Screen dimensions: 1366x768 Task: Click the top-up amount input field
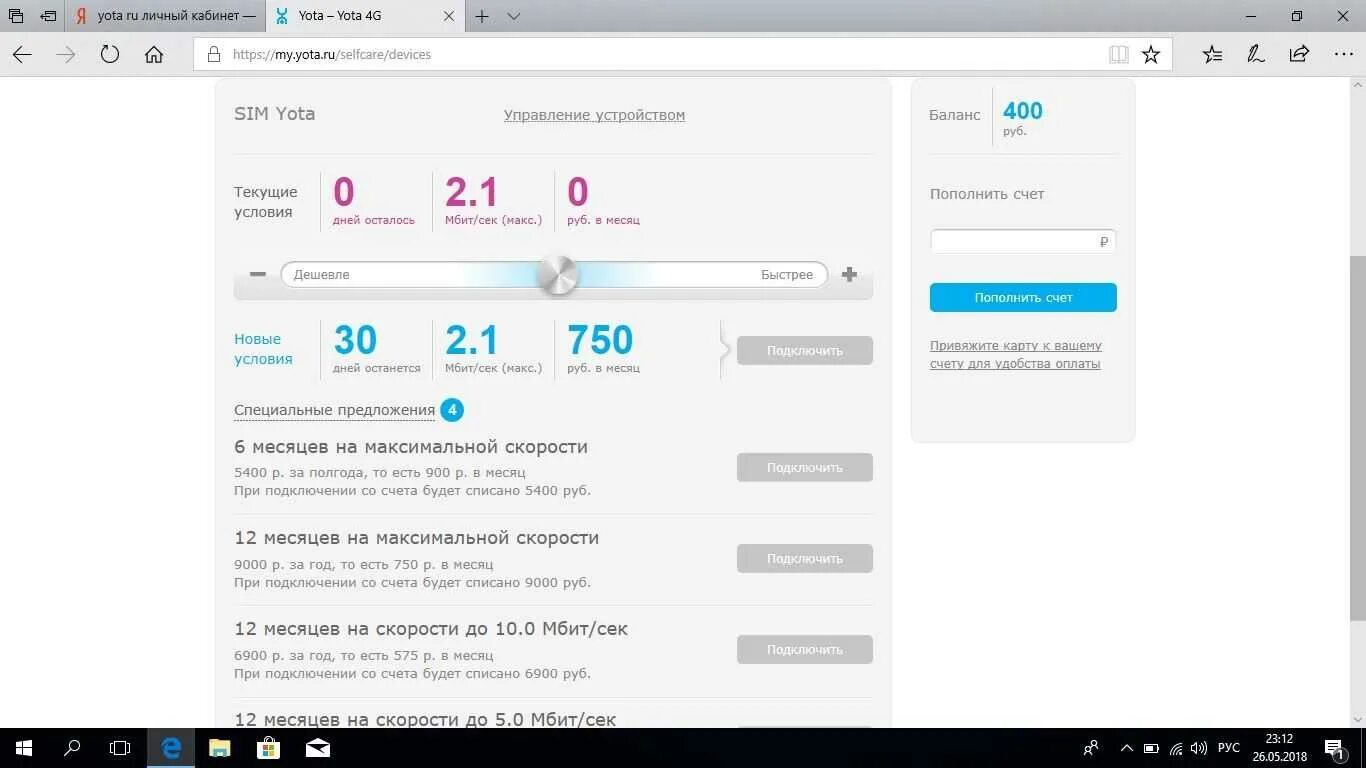click(x=1023, y=241)
